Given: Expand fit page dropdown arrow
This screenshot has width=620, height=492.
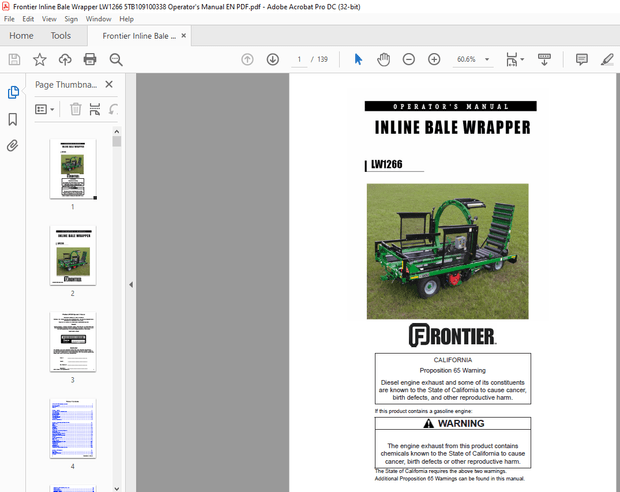Looking at the screenshot, I should pyautogui.click(x=522, y=59).
